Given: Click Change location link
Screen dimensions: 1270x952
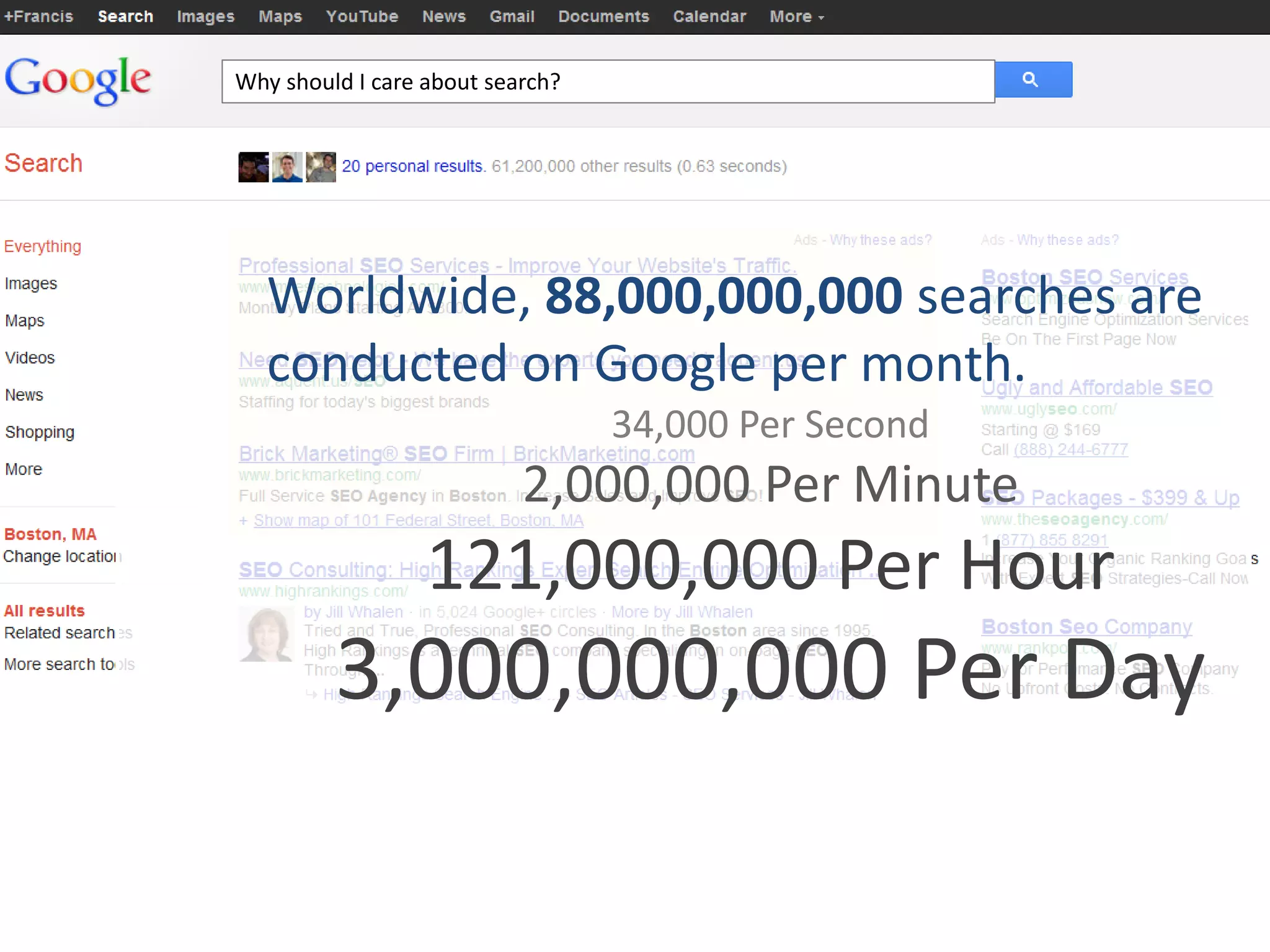Looking at the screenshot, I should tap(62, 557).
